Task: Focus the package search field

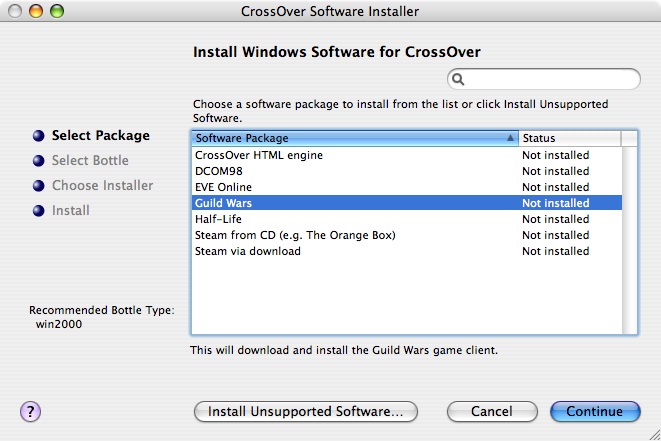Action: tap(544, 79)
